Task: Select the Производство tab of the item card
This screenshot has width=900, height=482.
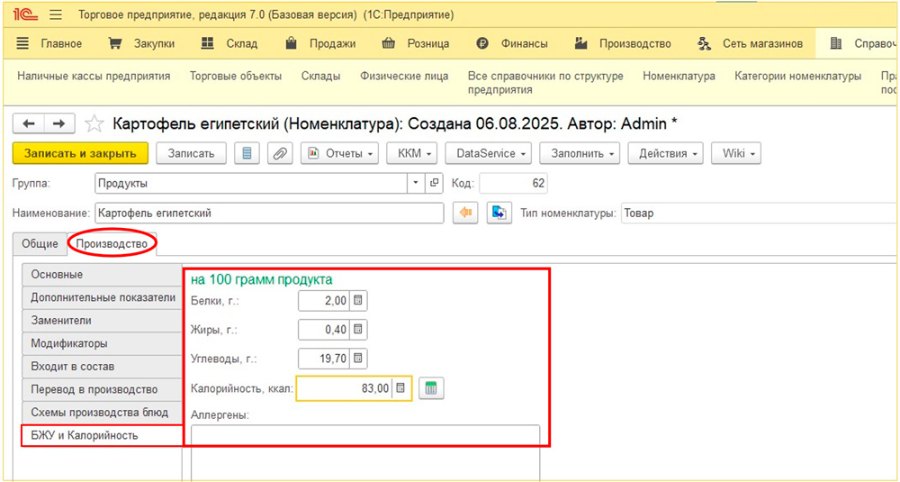Action: [x=112, y=244]
